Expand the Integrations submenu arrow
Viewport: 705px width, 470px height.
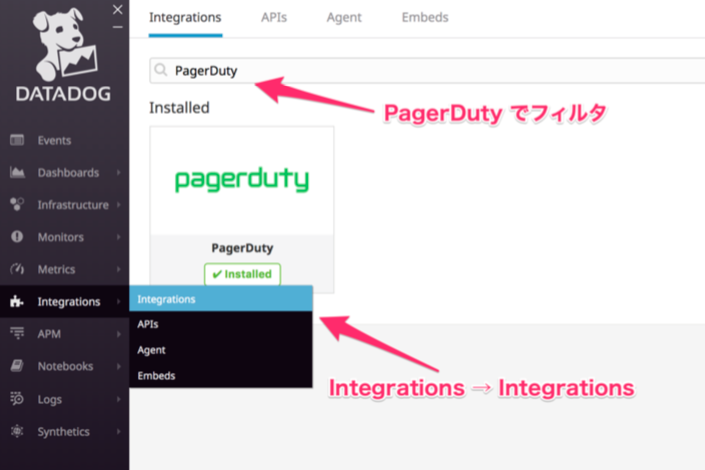[x=119, y=301]
